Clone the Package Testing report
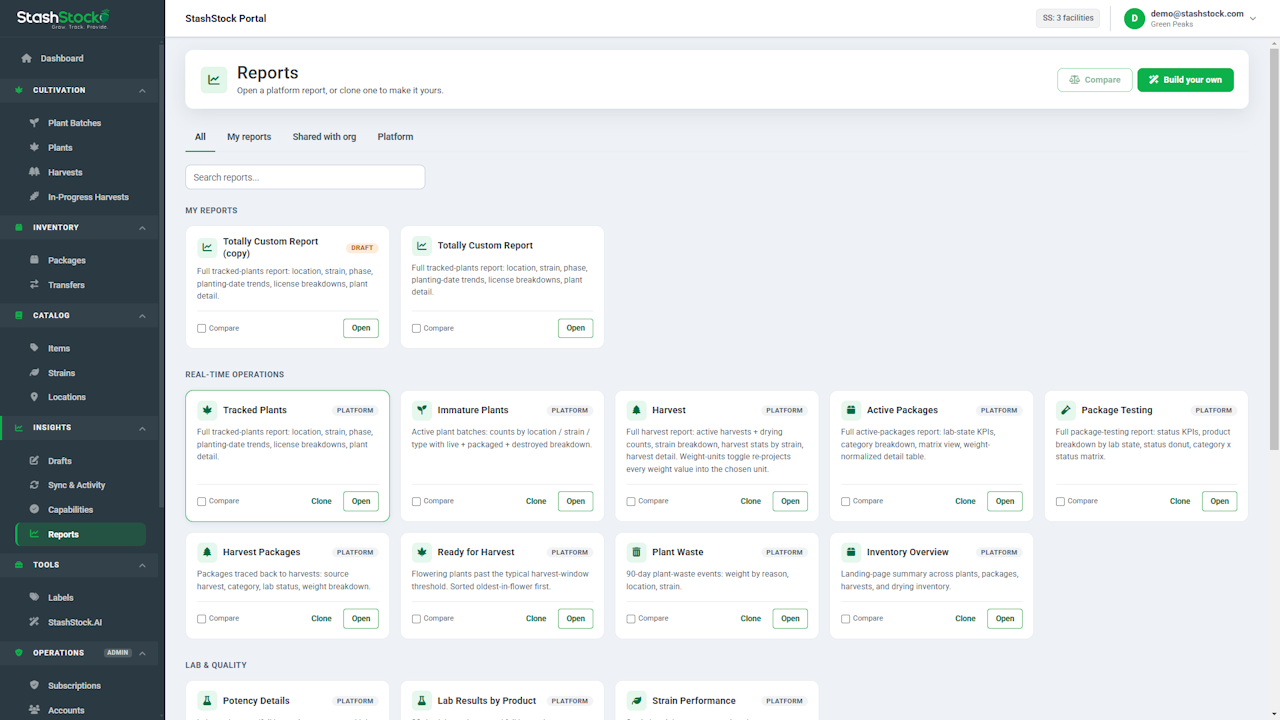 (x=1180, y=501)
